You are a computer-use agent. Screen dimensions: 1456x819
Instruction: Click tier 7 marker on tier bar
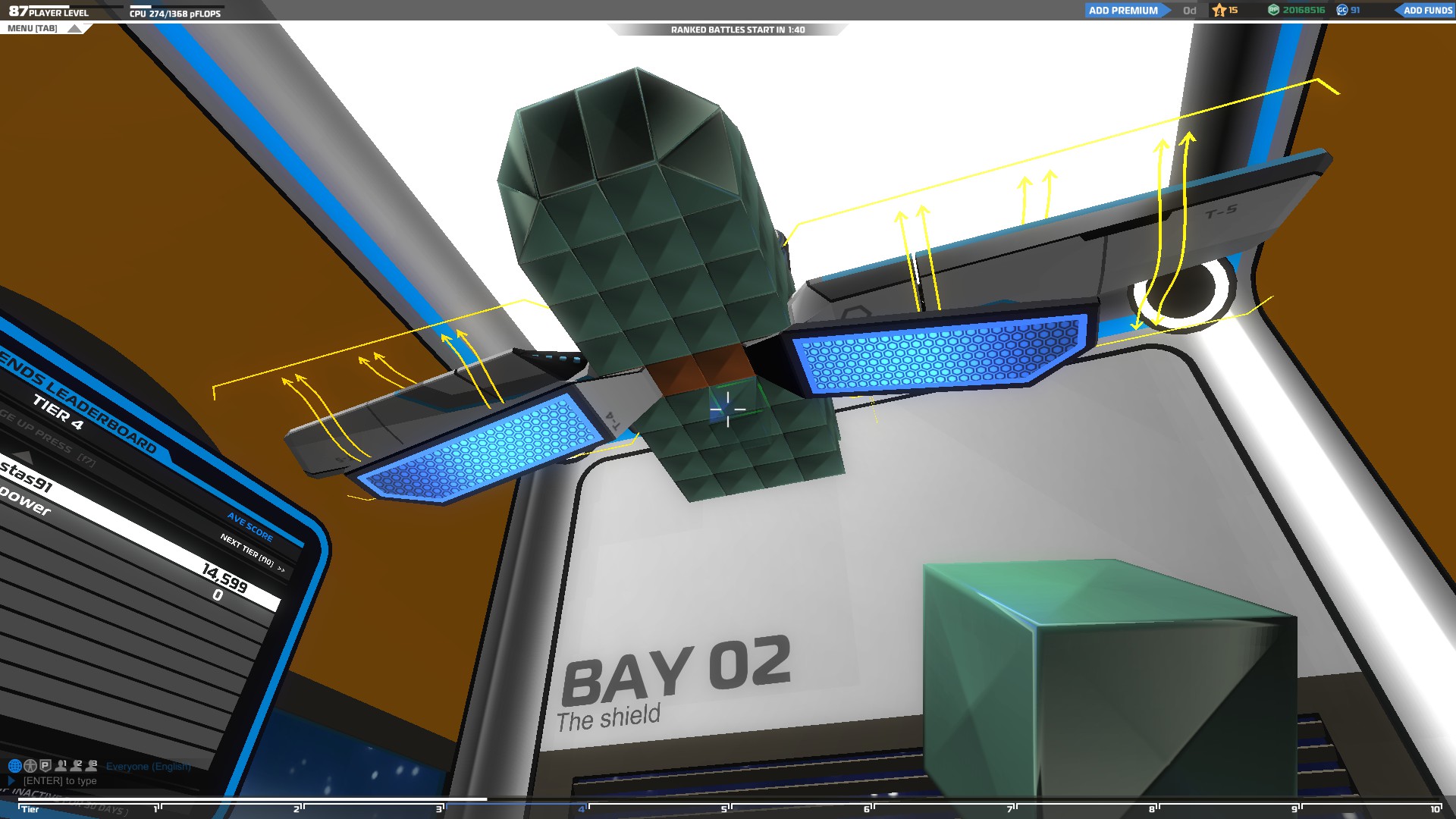(x=1009, y=809)
